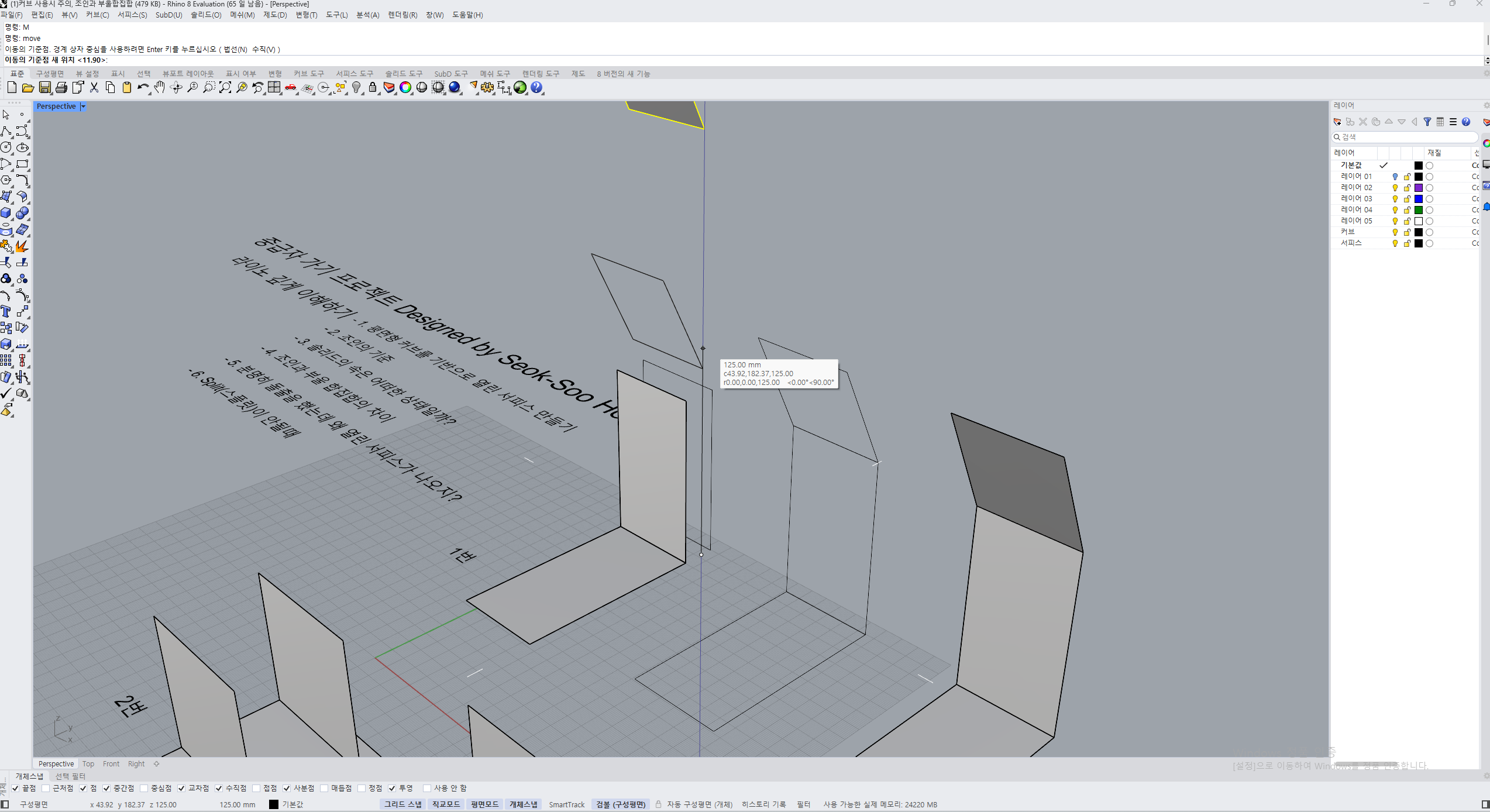This screenshot has width=1490, height=812.
Task: Click the toolbar blue help question icon
Action: pyautogui.click(x=536, y=88)
